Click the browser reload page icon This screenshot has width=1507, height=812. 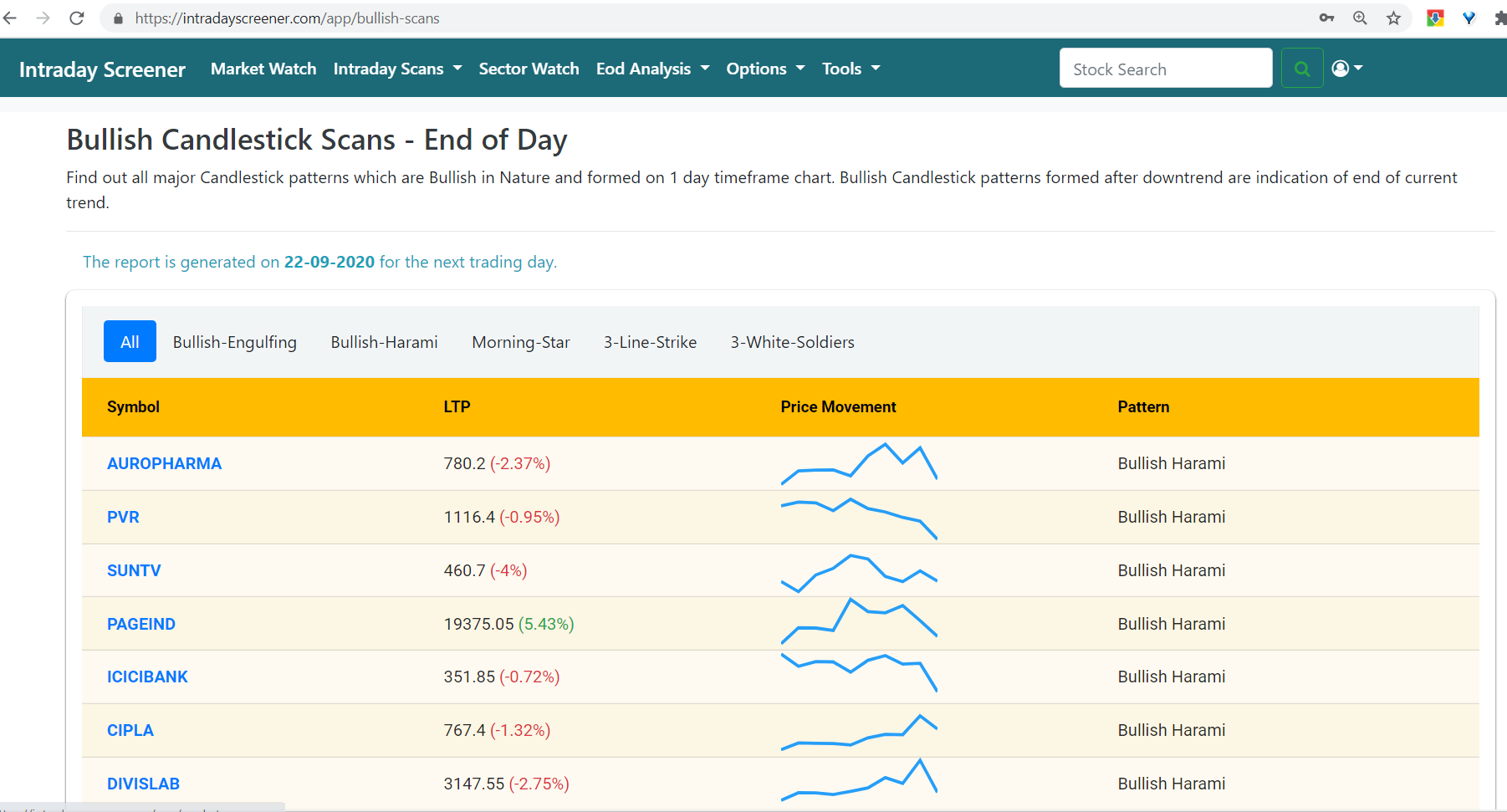[77, 18]
